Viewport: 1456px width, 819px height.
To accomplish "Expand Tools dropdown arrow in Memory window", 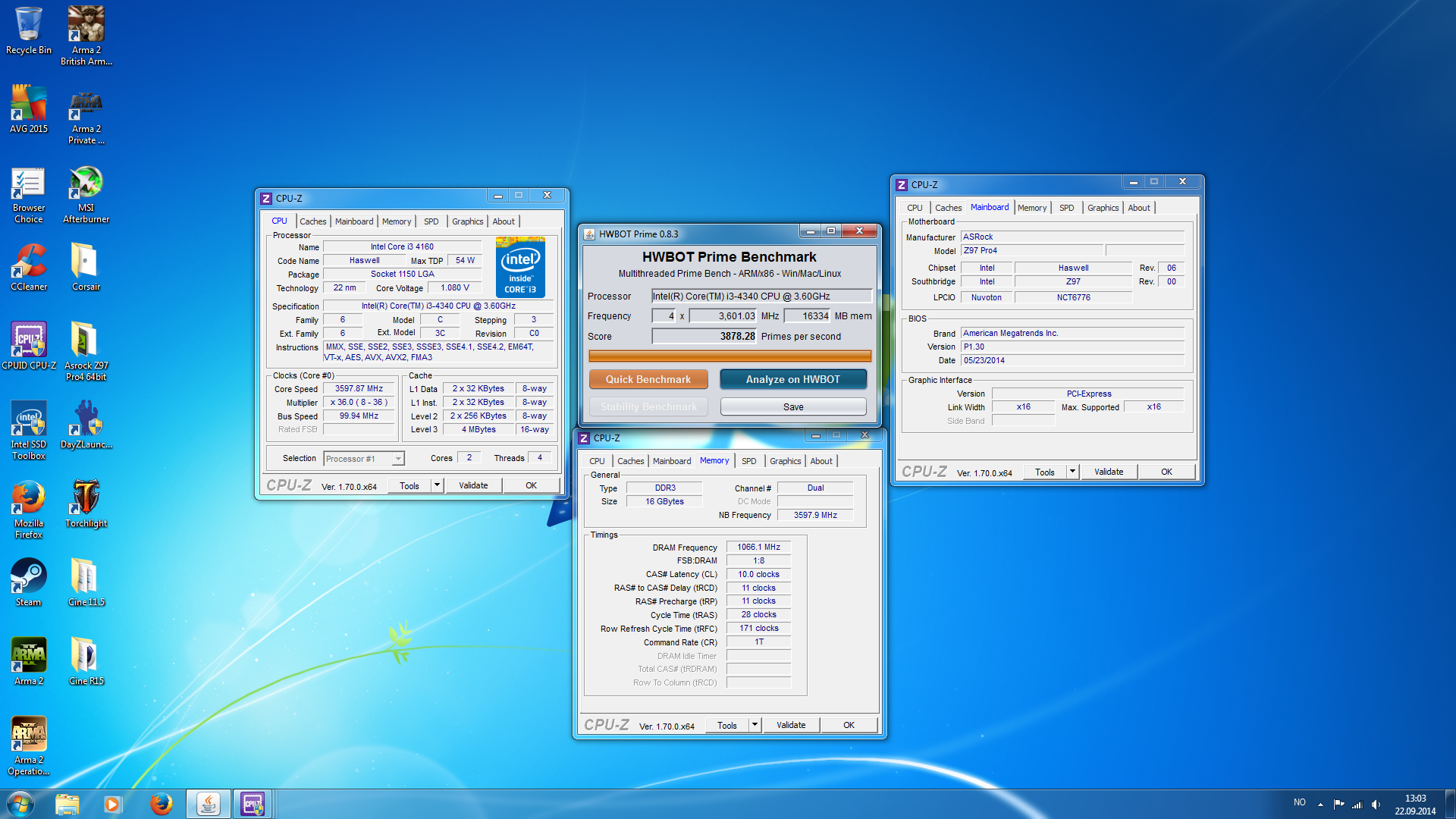I will point(755,725).
